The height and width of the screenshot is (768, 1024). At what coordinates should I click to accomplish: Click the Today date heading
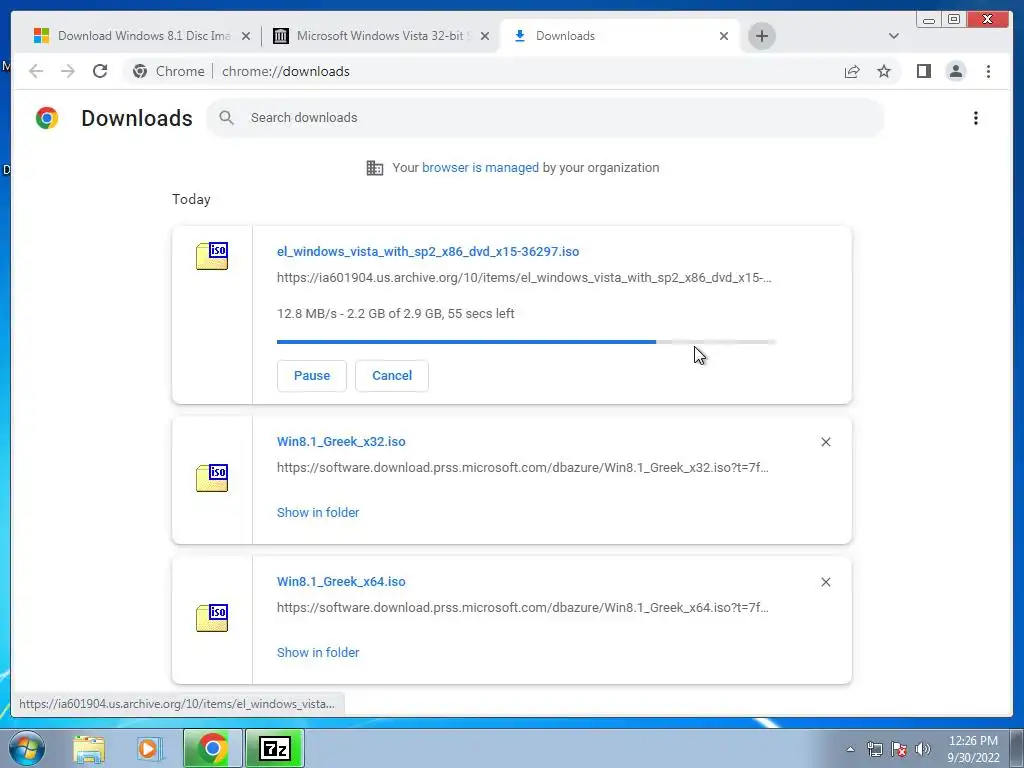[191, 199]
